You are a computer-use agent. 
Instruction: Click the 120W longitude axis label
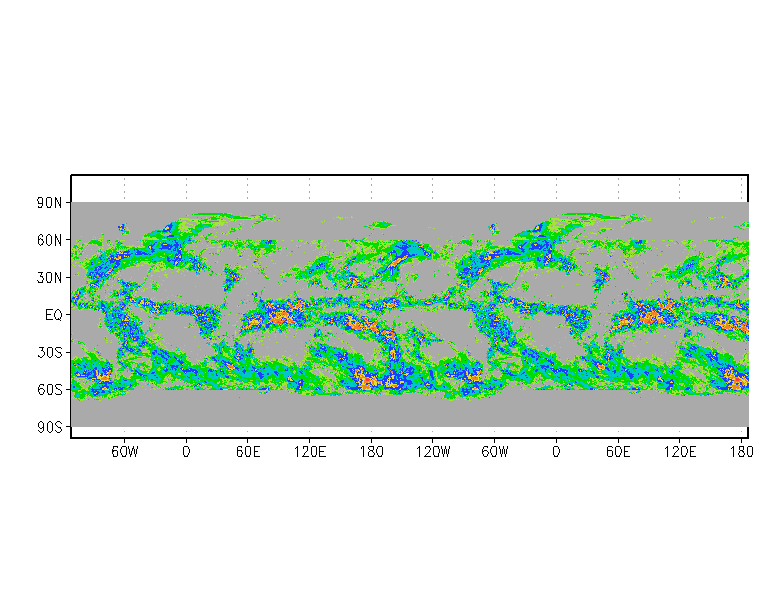point(433,452)
